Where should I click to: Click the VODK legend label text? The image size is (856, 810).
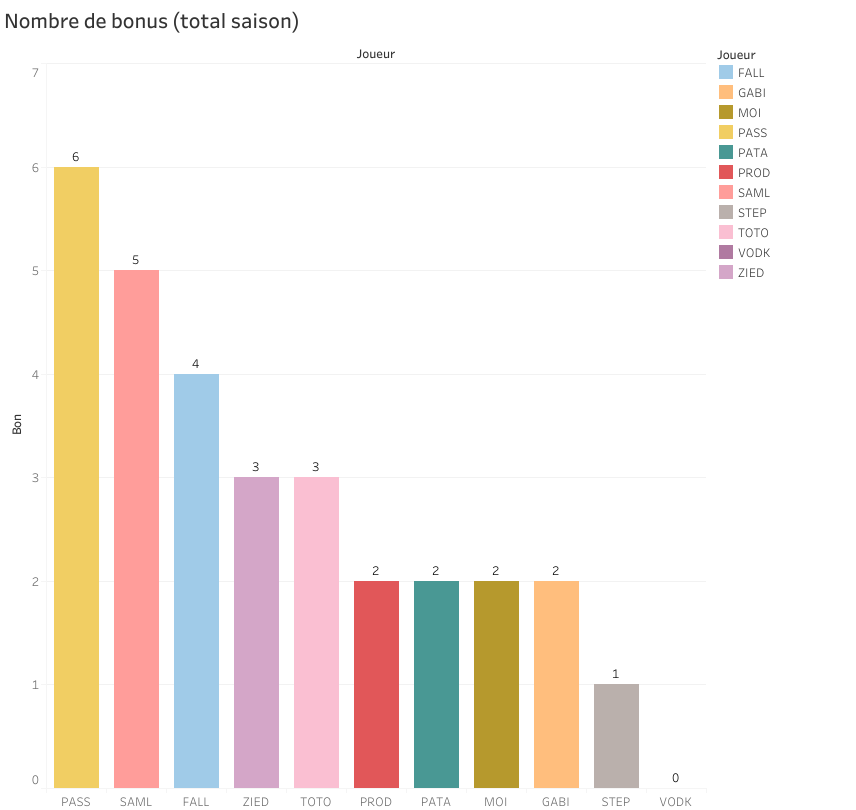(x=754, y=253)
